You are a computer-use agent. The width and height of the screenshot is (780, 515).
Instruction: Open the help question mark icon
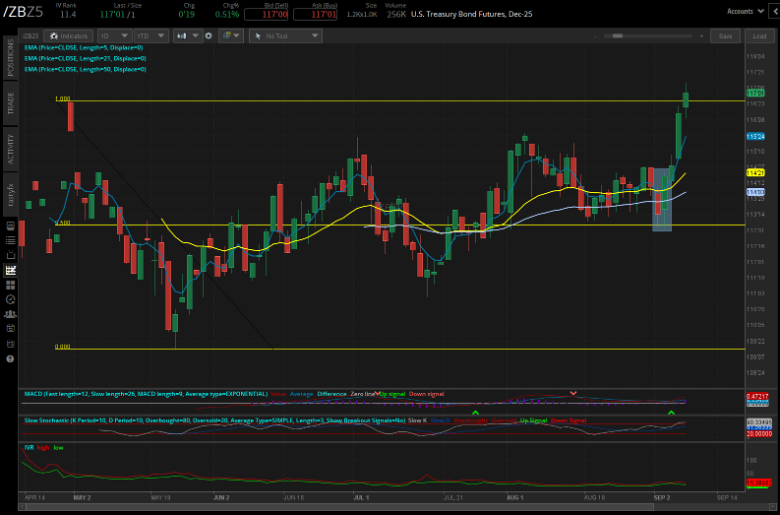tap(10, 359)
